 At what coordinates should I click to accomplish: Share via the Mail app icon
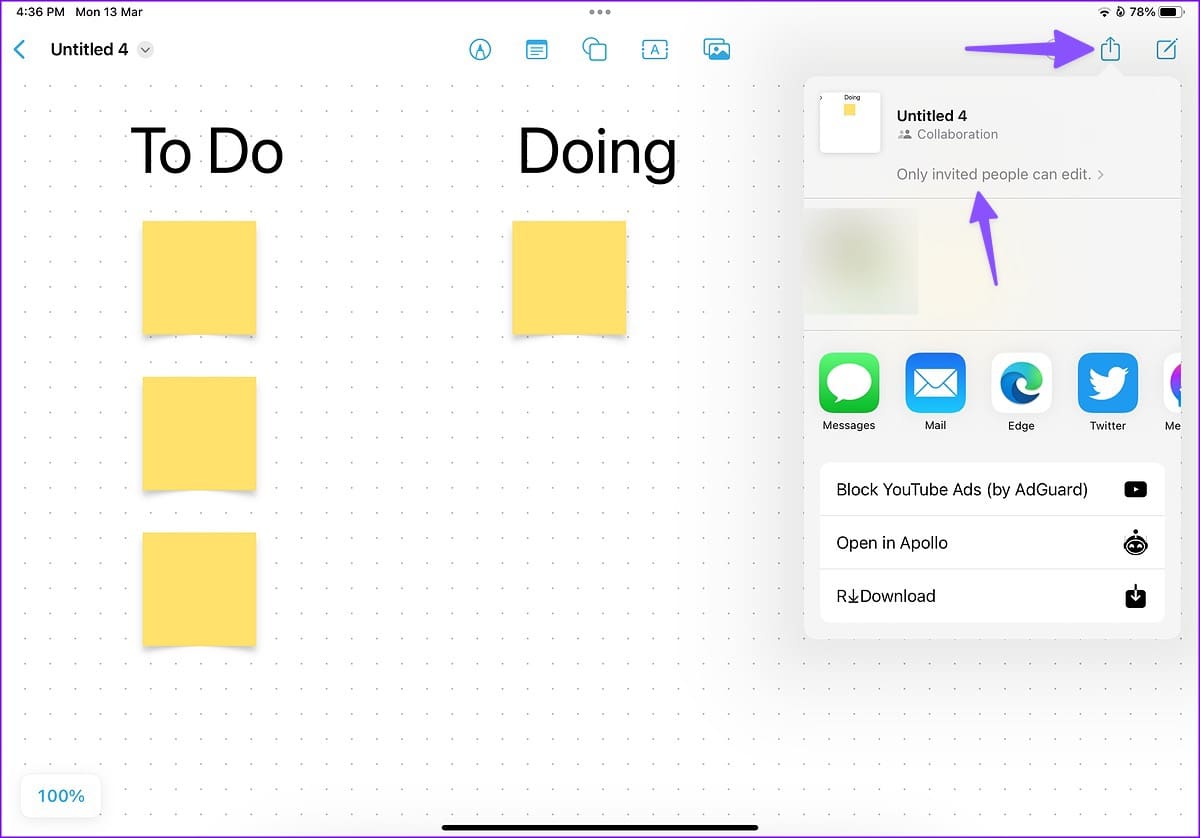[935, 383]
